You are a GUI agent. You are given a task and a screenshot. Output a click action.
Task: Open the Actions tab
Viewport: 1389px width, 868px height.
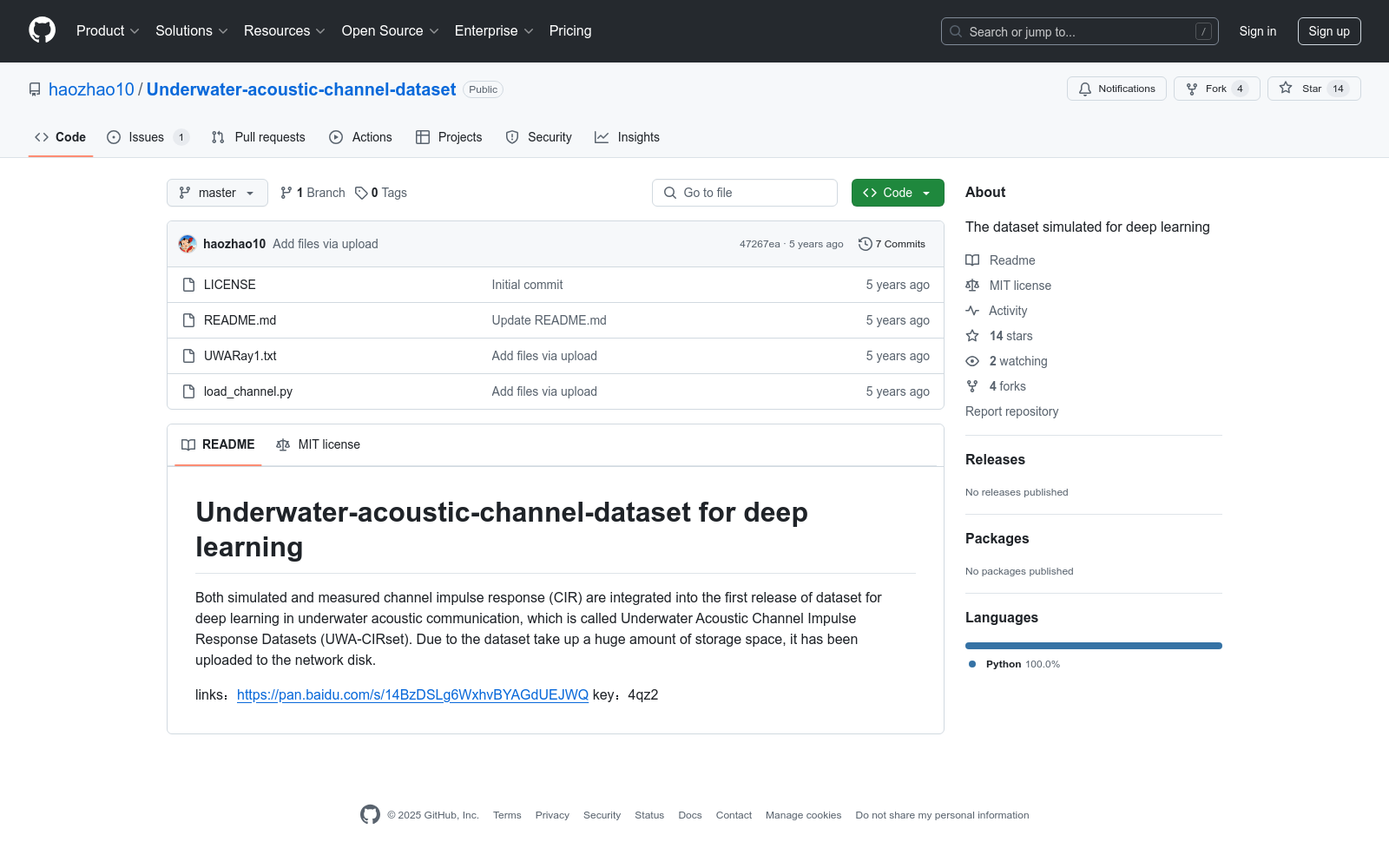coord(360,137)
